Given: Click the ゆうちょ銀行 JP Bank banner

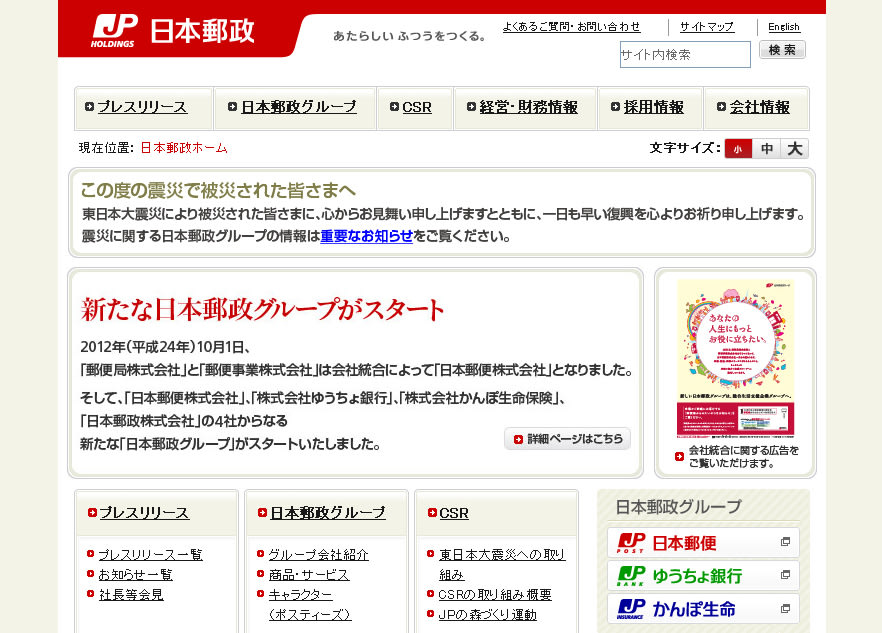Looking at the screenshot, I should [703, 576].
